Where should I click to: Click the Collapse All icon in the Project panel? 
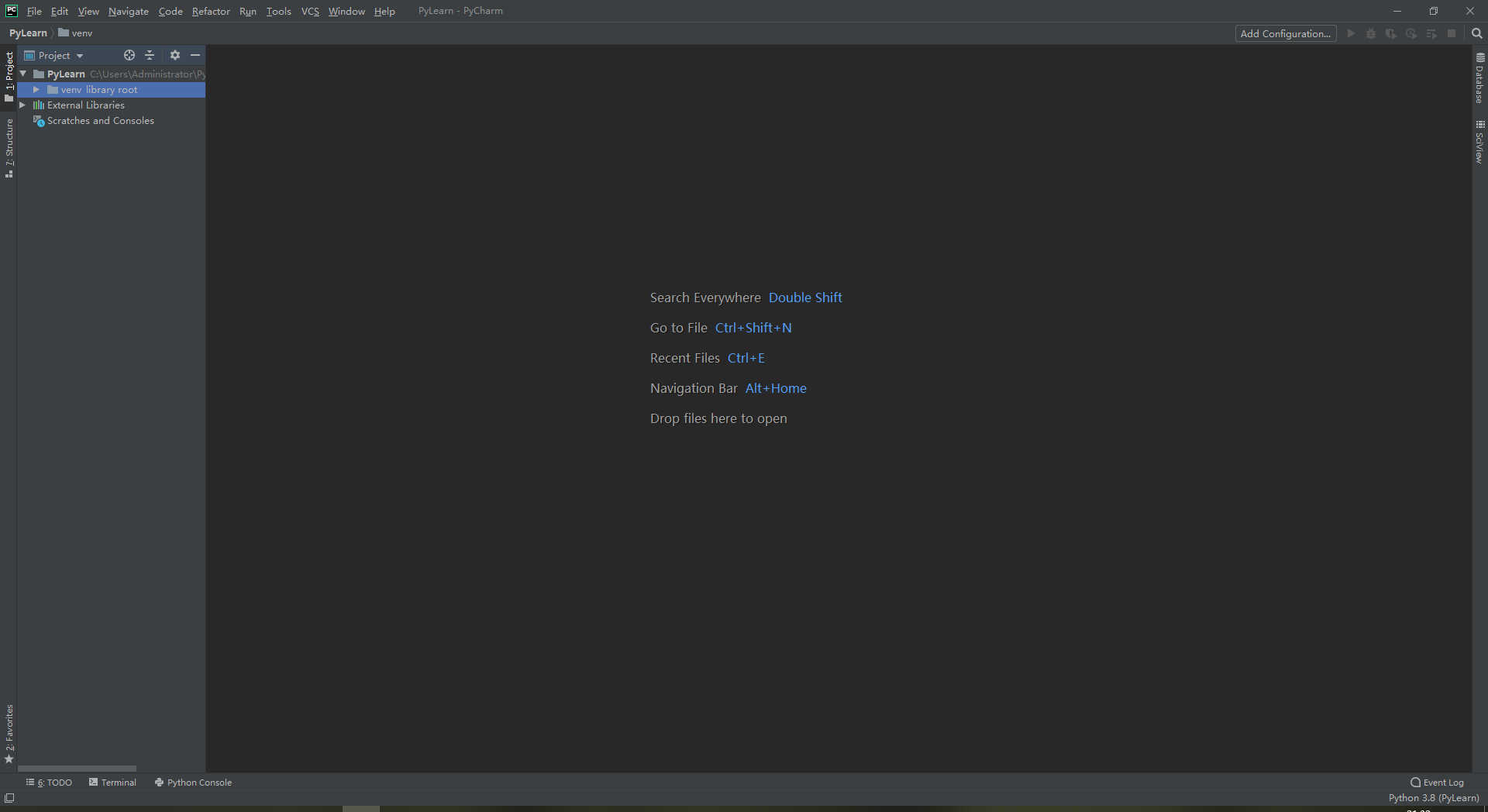coord(150,55)
